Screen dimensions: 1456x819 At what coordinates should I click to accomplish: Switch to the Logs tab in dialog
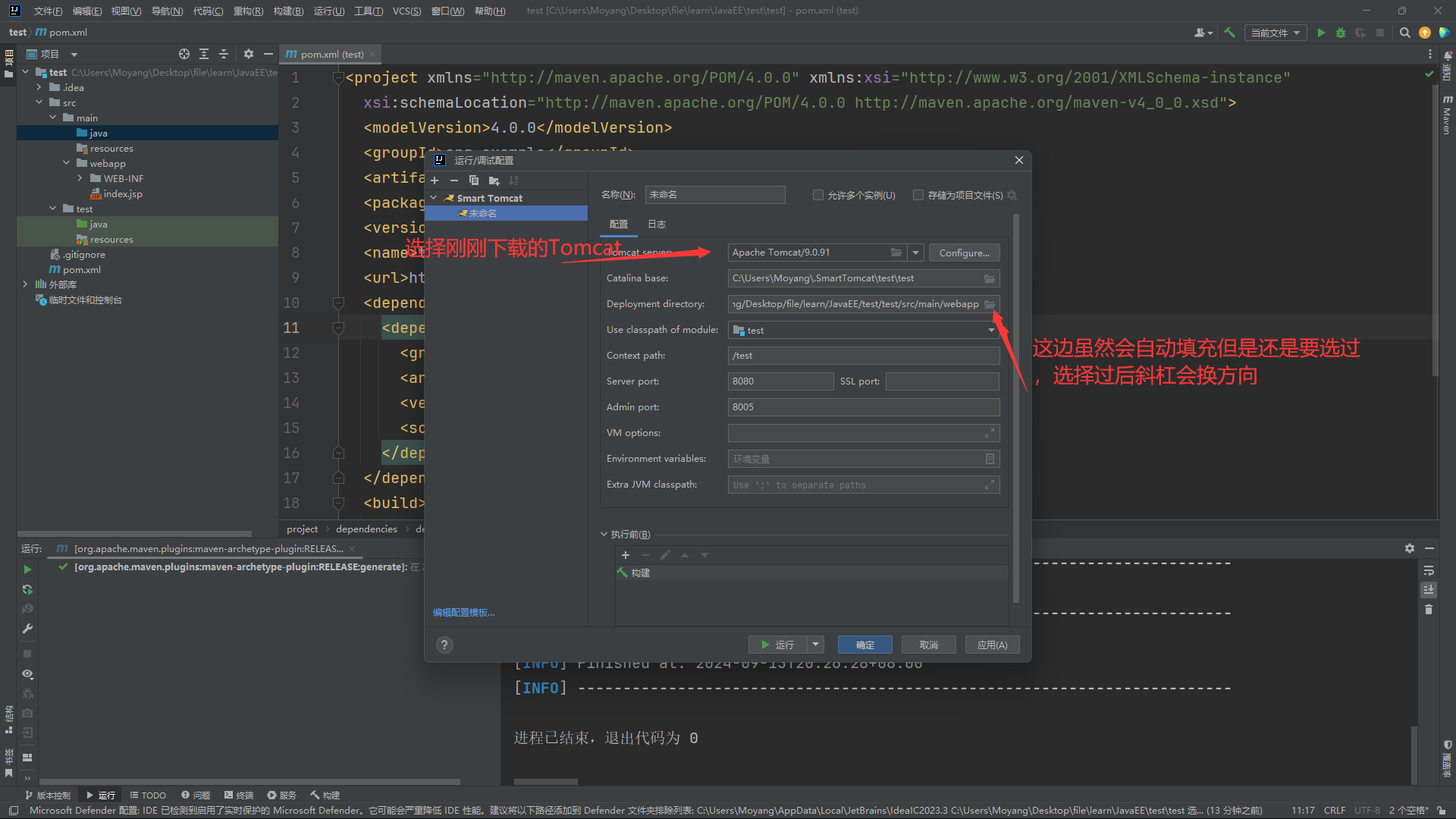pyautogui.click(x=657, y=224)
